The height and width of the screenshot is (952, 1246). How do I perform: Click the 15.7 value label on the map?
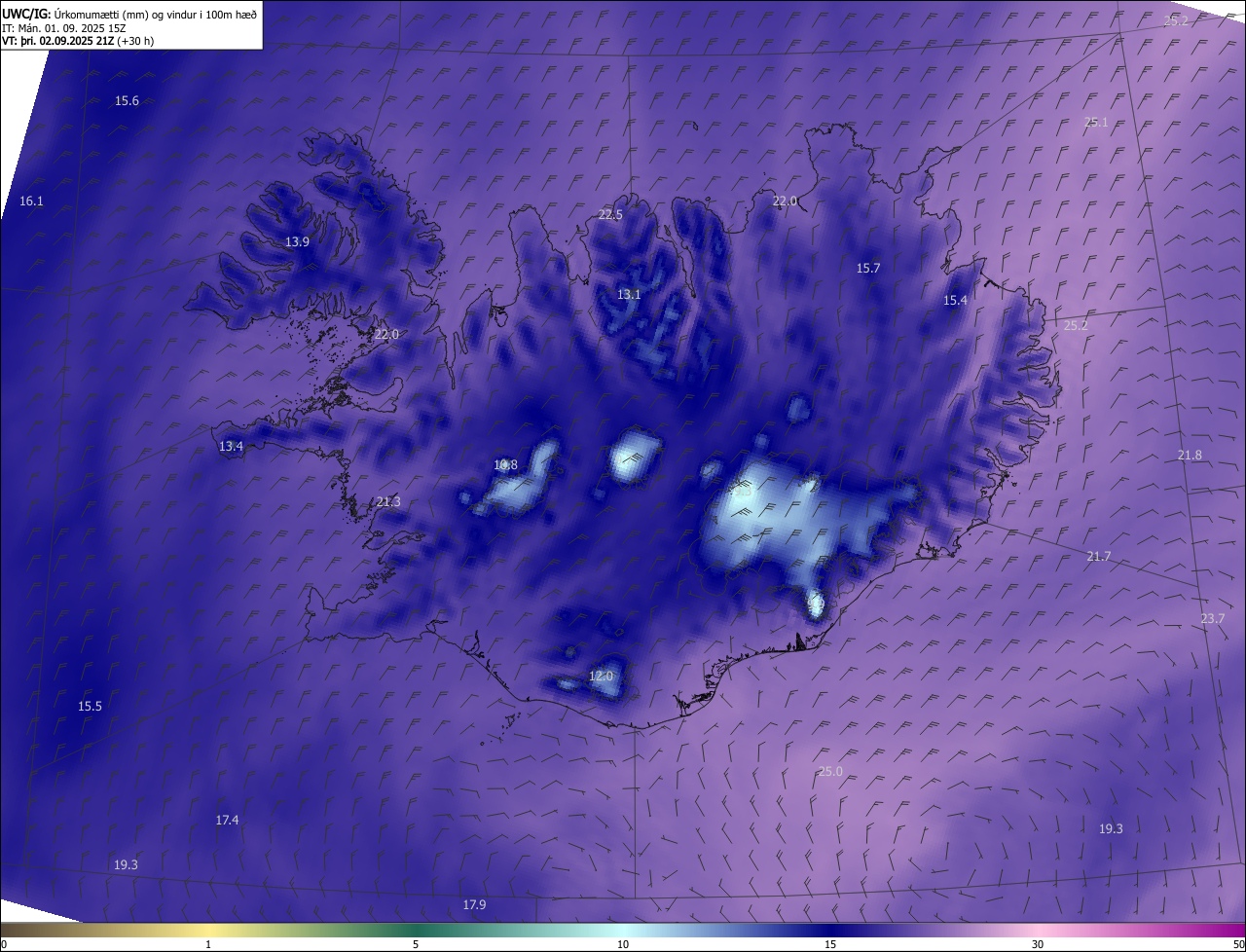867,269
